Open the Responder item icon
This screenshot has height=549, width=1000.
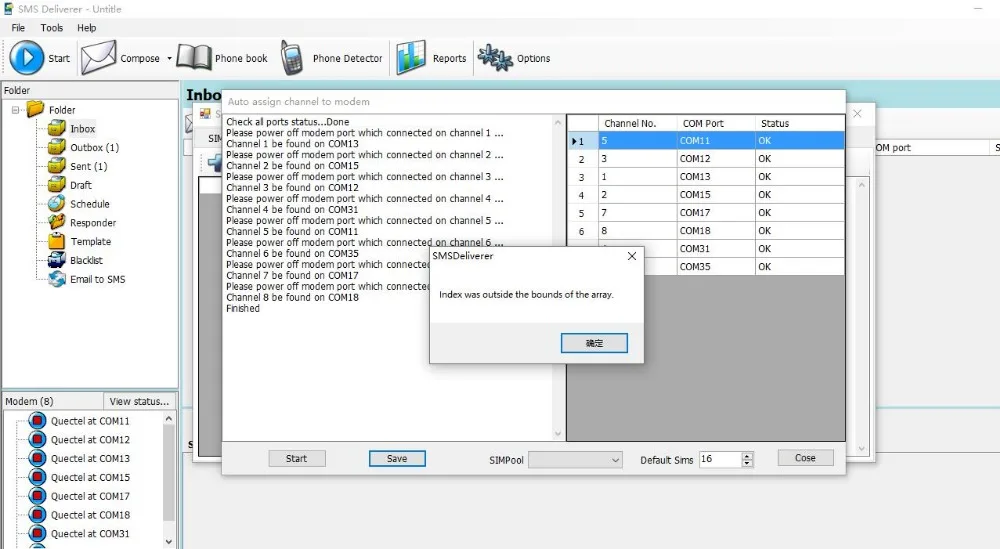pos(57,223)
